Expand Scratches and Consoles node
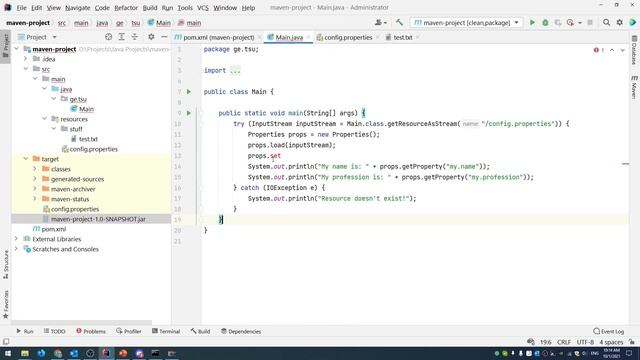Screen dimensions: 640x360 pos(16,249)
